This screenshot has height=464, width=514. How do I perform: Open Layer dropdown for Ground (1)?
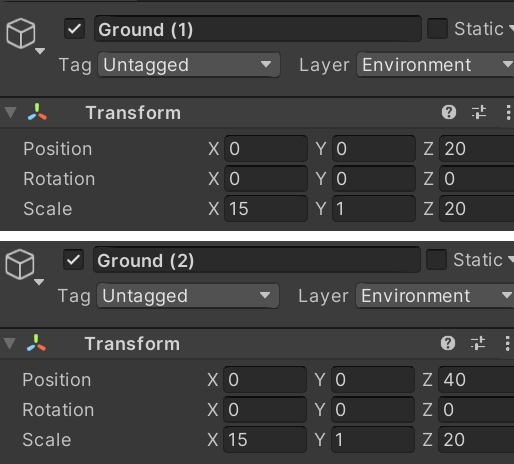[435, 65]
